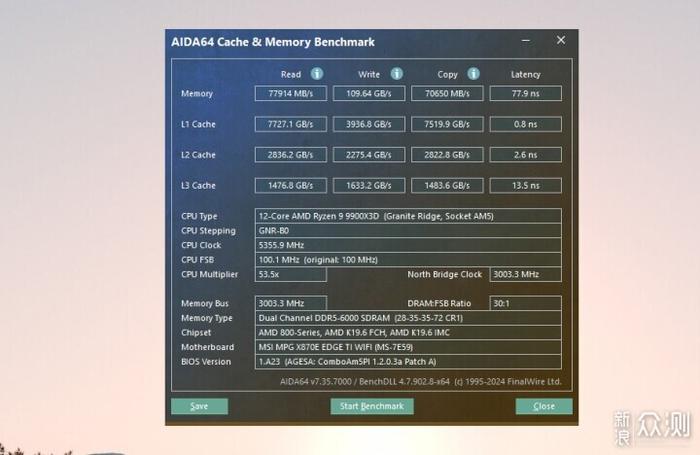Select L1 Cache latency 0.8 ns
The width and height of the screenshot is (700, 455).
(x=525, y=124)
